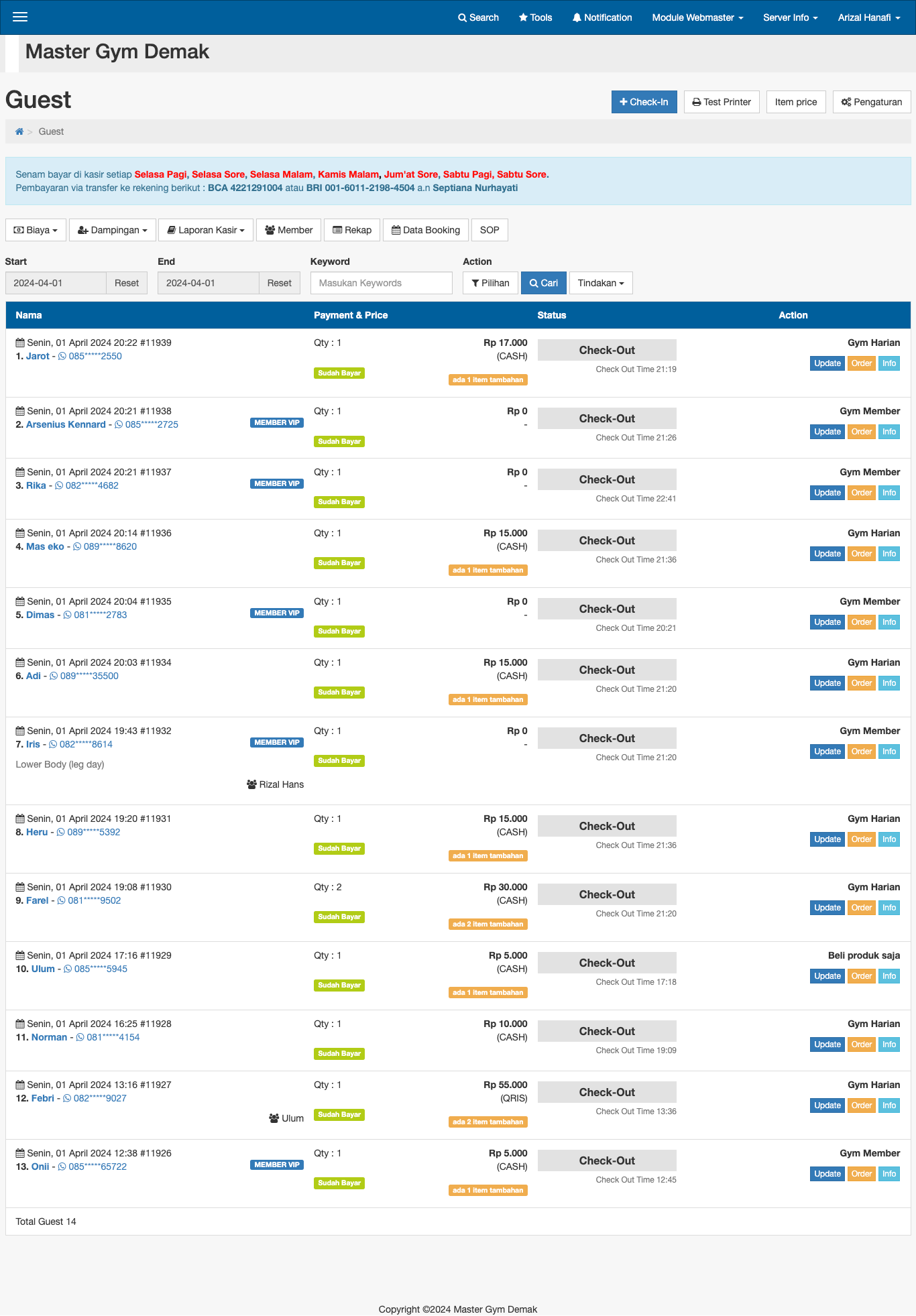Click WhatsApp icon next to Jarot
This screenshot has height=1316, width=916.
tap(62, 357)
